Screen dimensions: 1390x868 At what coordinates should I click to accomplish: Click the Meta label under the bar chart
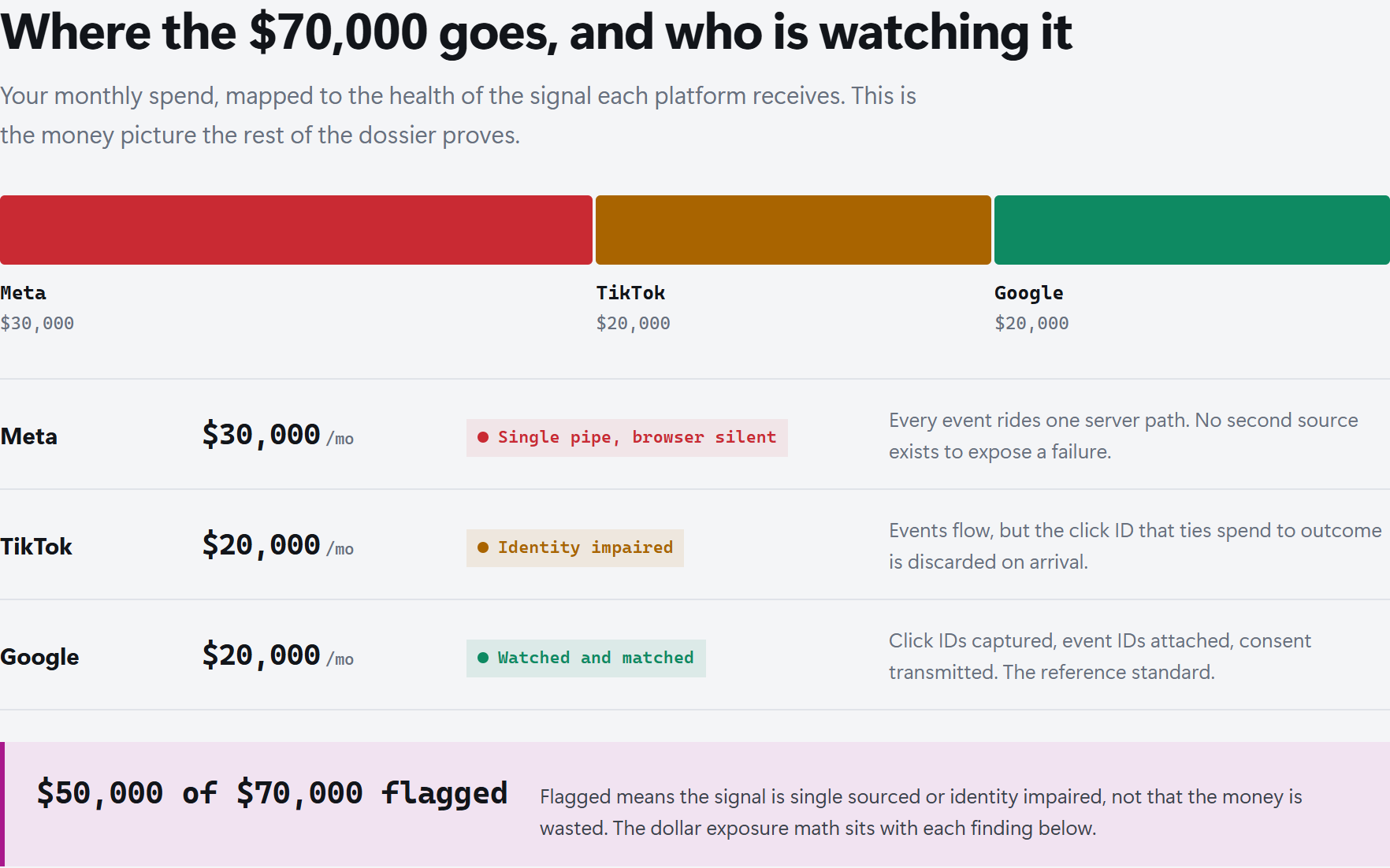point(23,293)
